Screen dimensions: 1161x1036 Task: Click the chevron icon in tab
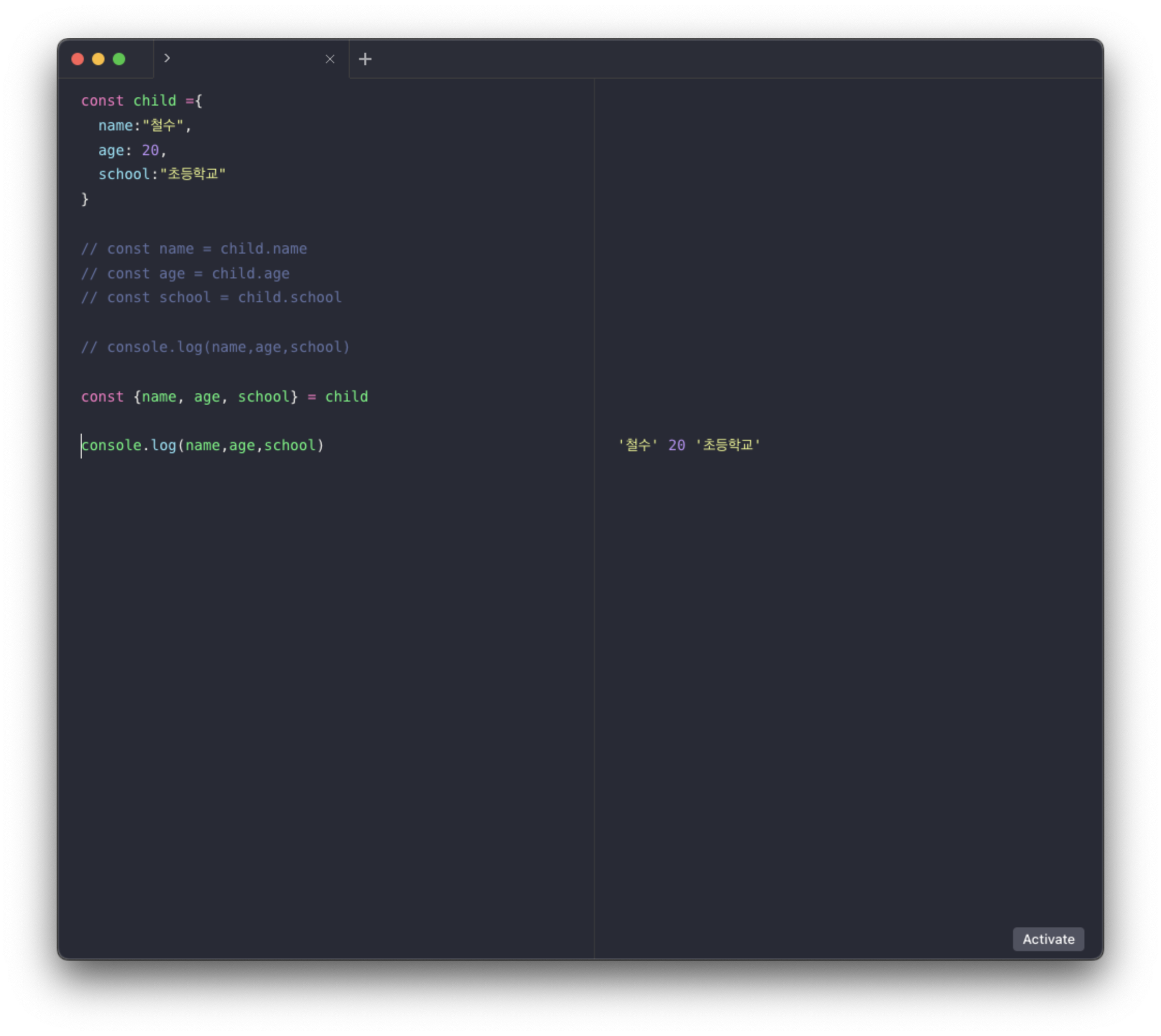click(167, 58)
